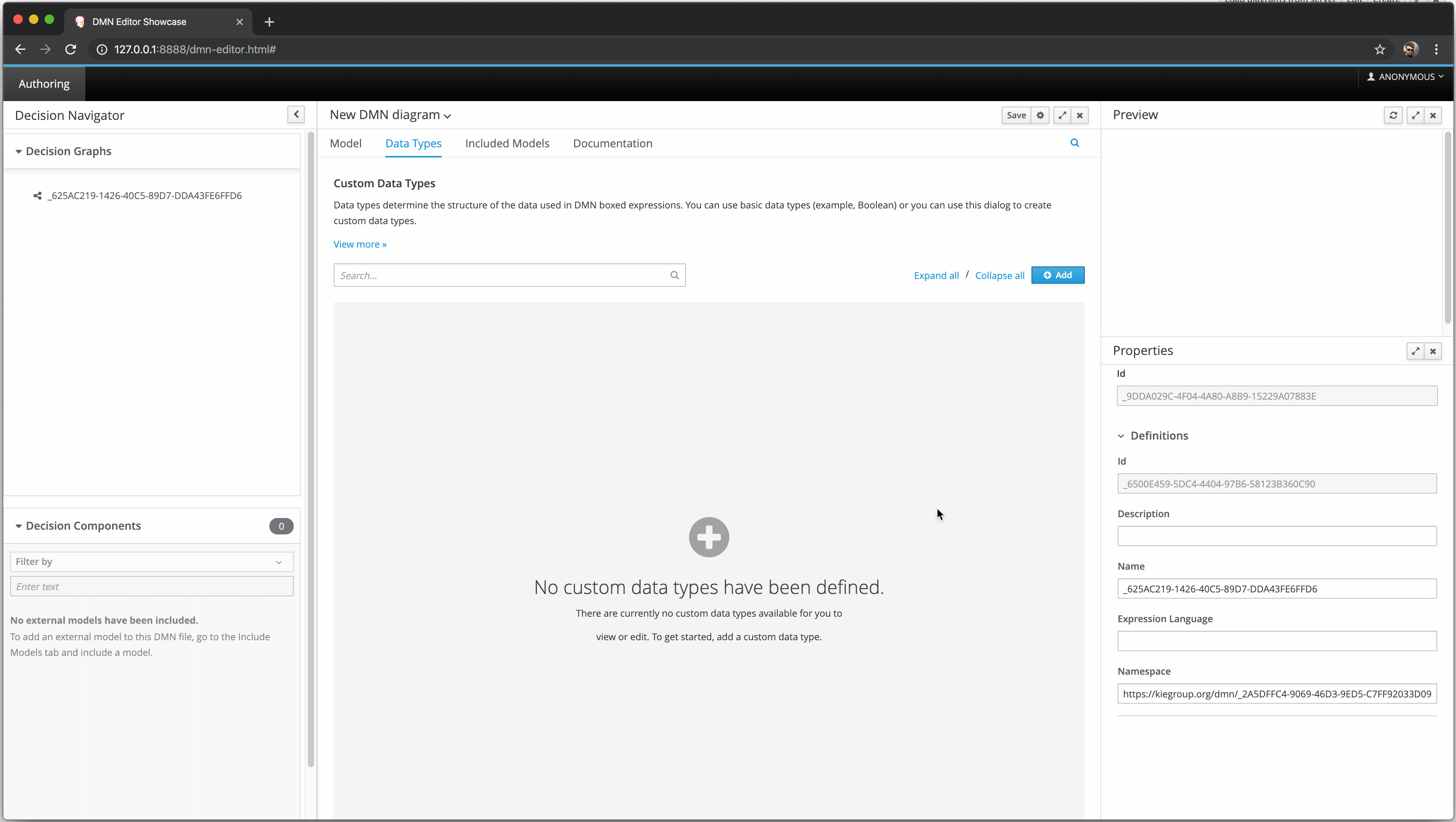Click the Decision Components count badge
Screen dimensions: 1456x822
point(281,526)
